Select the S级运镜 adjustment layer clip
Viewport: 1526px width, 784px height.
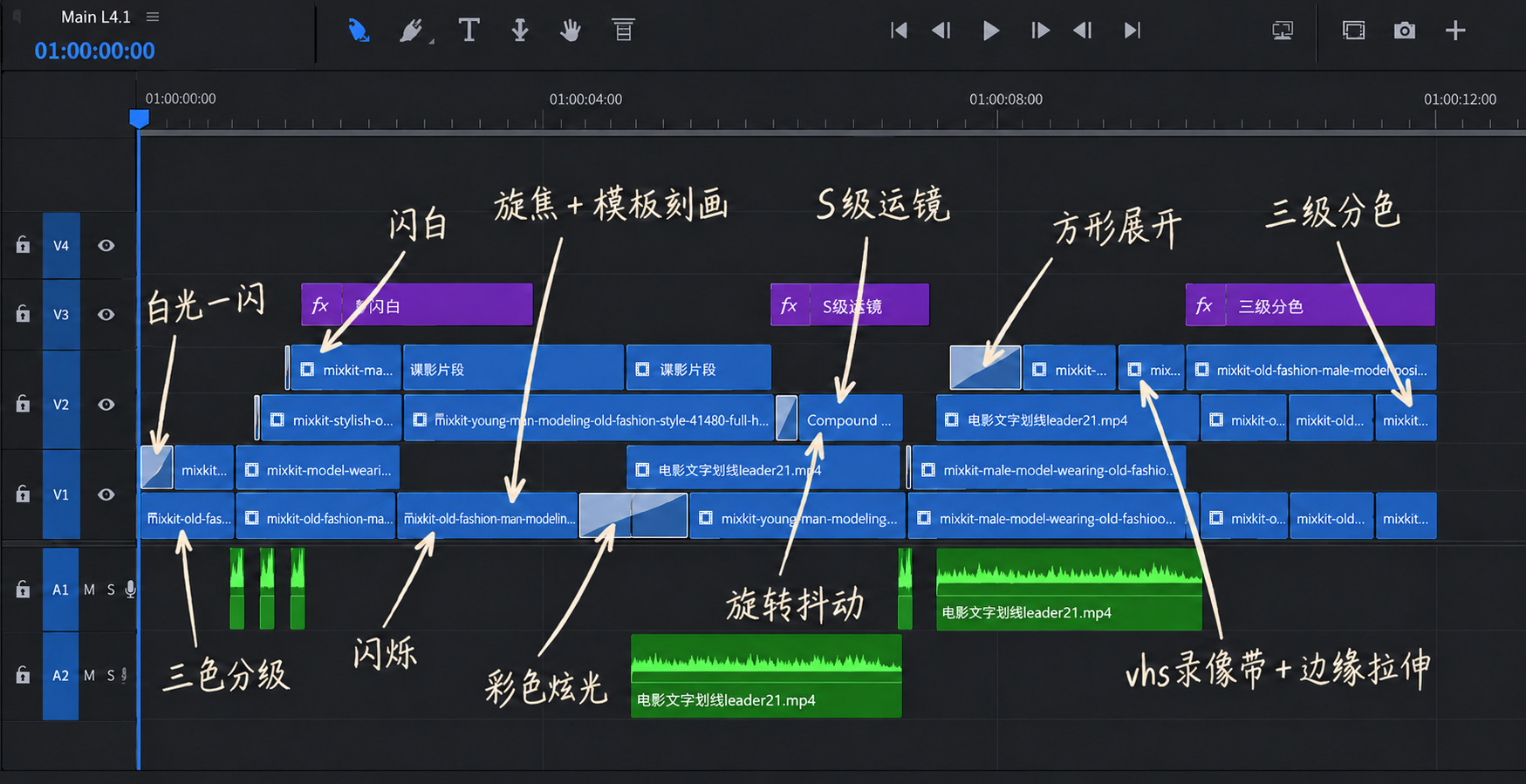(850, 305)
